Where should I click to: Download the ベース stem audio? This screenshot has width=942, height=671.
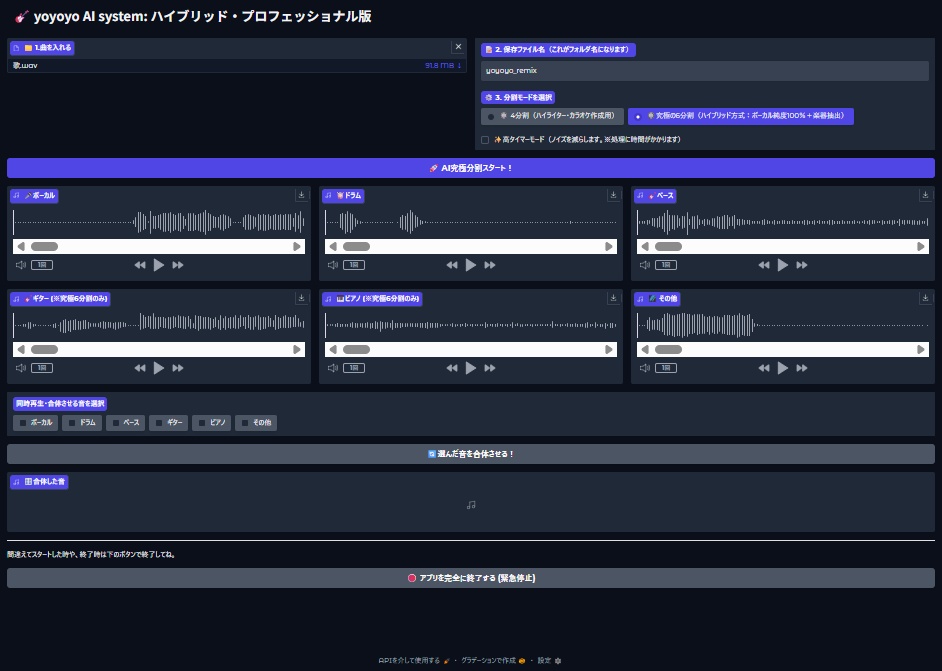(x=925, y=196)
